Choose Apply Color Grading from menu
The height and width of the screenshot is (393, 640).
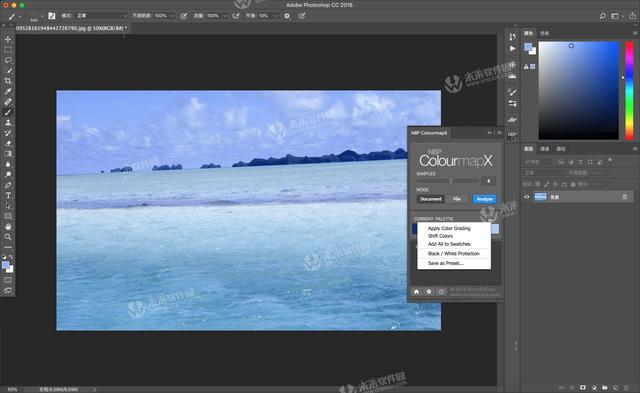coord(449,229)
